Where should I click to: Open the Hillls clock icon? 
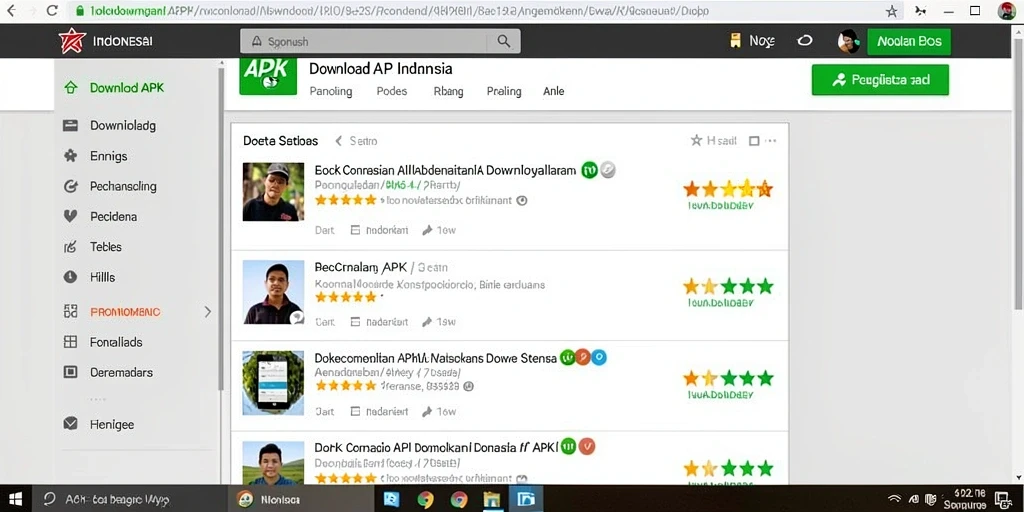71,277
